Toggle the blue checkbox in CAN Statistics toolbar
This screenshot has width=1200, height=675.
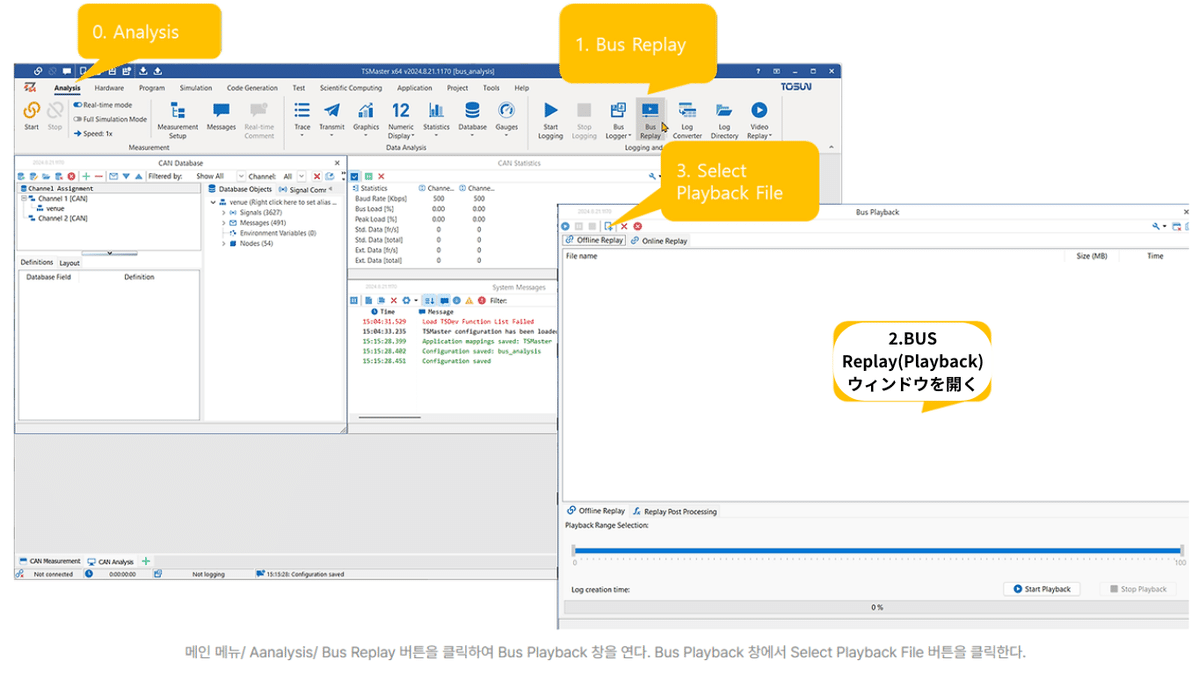click(354, 176)
